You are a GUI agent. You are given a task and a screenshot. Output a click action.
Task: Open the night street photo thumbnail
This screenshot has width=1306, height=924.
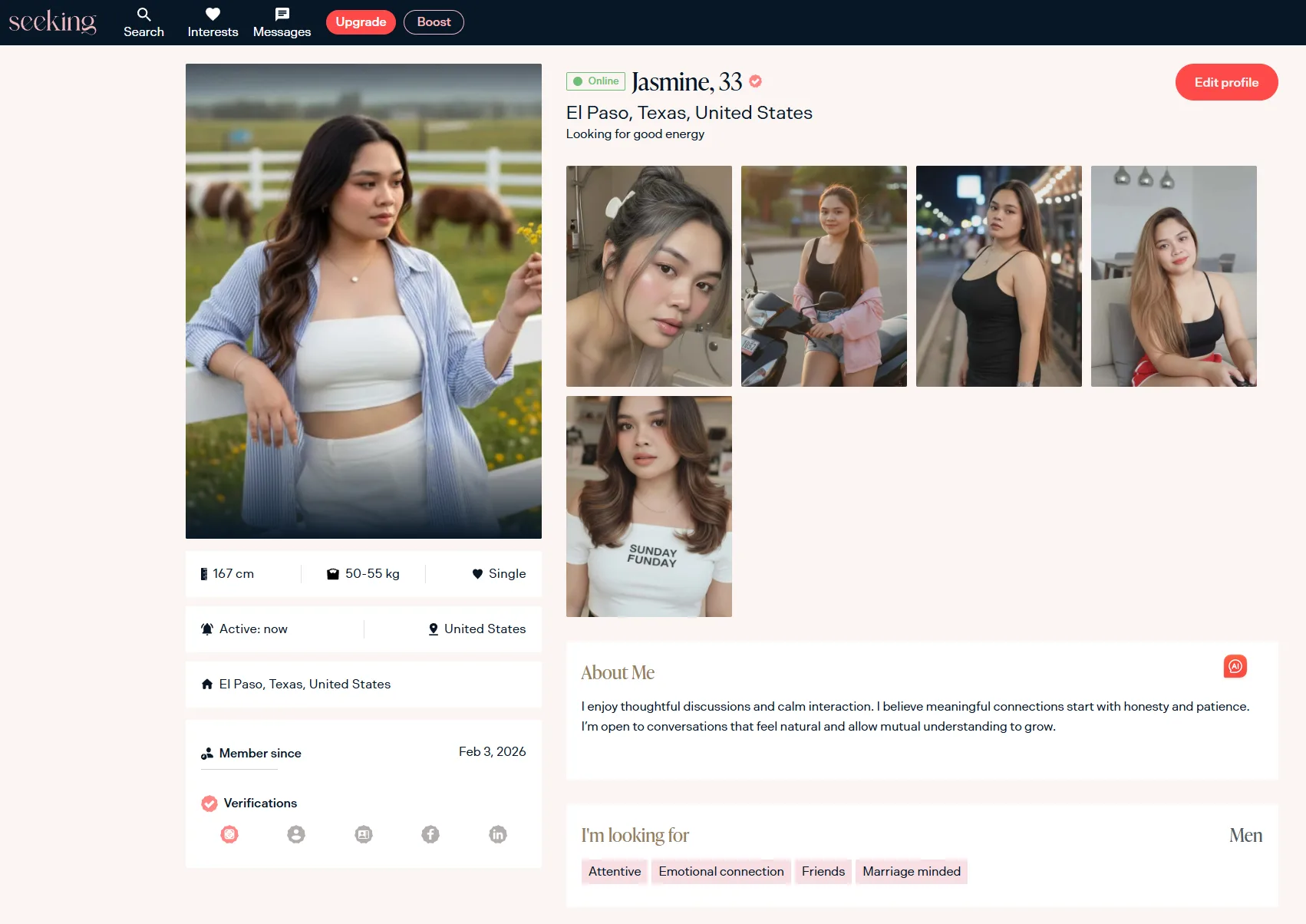point(998,276)
